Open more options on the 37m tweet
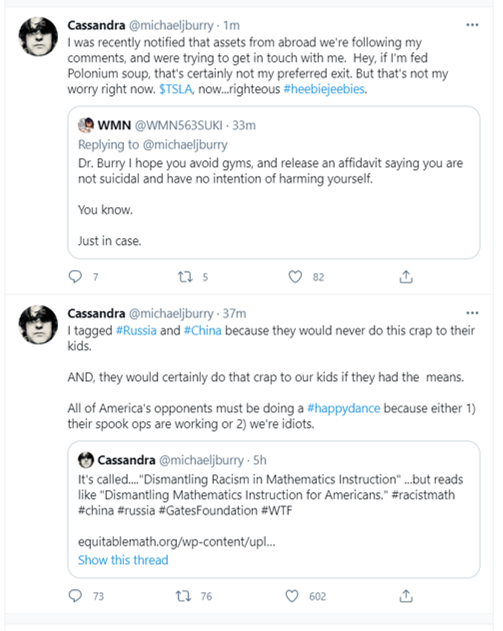The image size is (503, 631). pos(472,313)
